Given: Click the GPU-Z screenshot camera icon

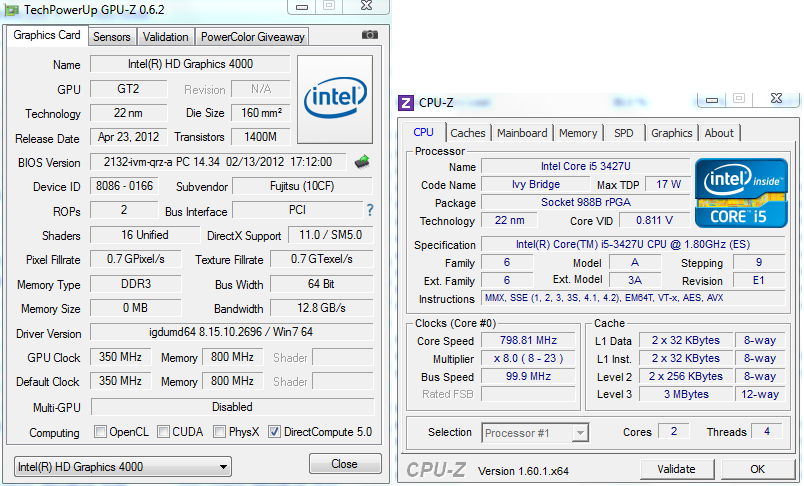Looking at the screenshot, I should tap(370, 35).
